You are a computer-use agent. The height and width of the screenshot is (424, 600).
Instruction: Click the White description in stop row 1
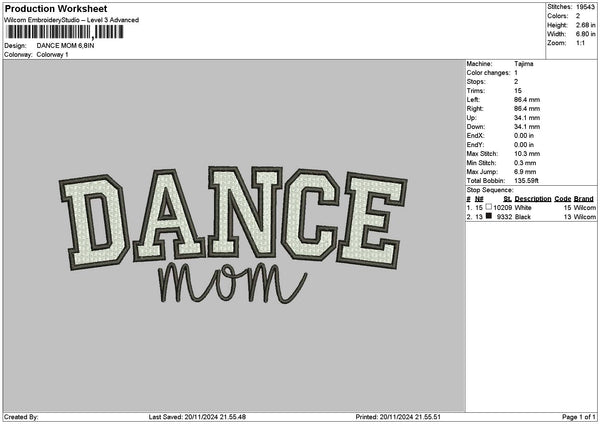pyautogui.click(x=523, y=208)
